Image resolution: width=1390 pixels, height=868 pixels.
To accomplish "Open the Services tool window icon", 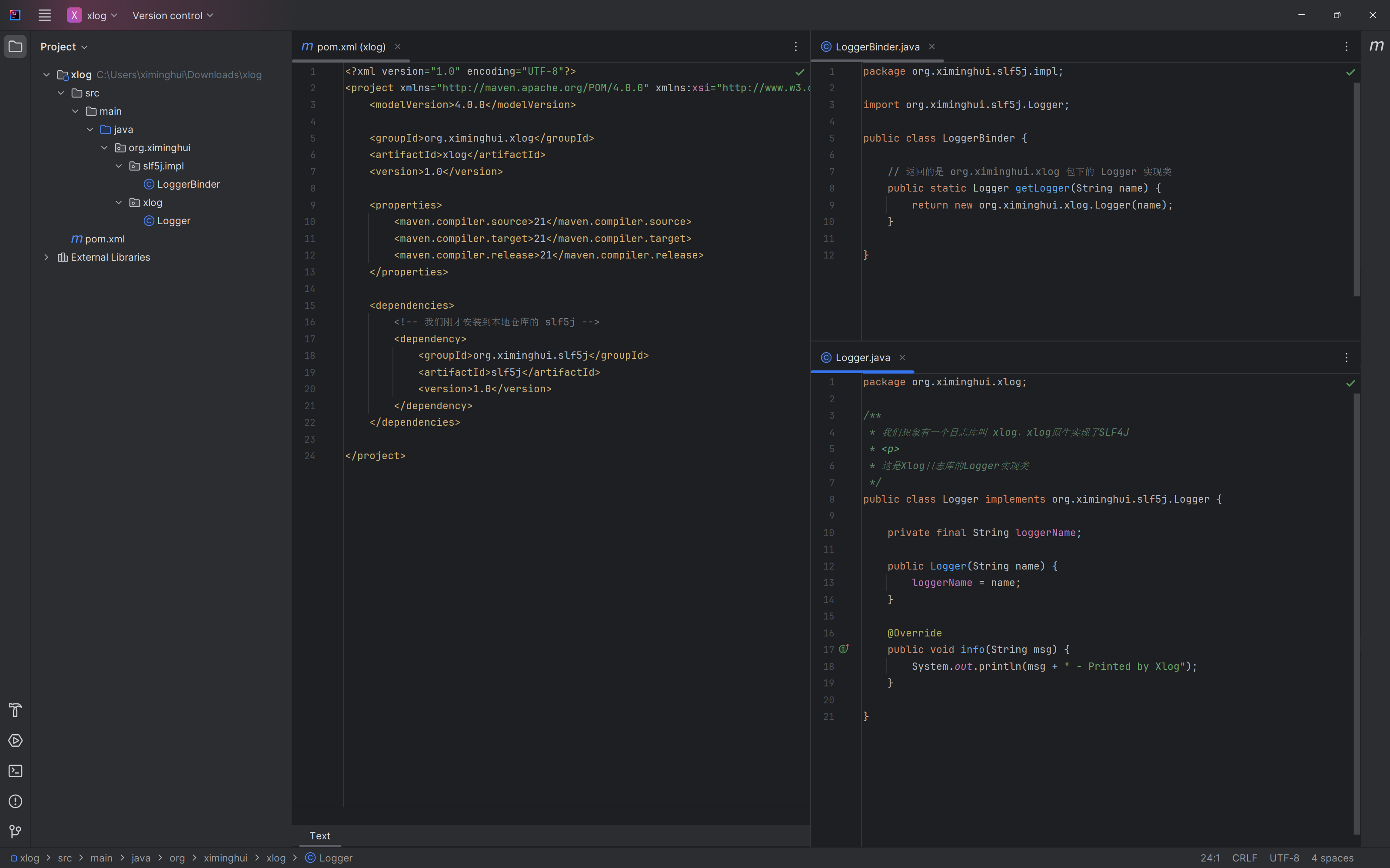I will pos(16,741).
